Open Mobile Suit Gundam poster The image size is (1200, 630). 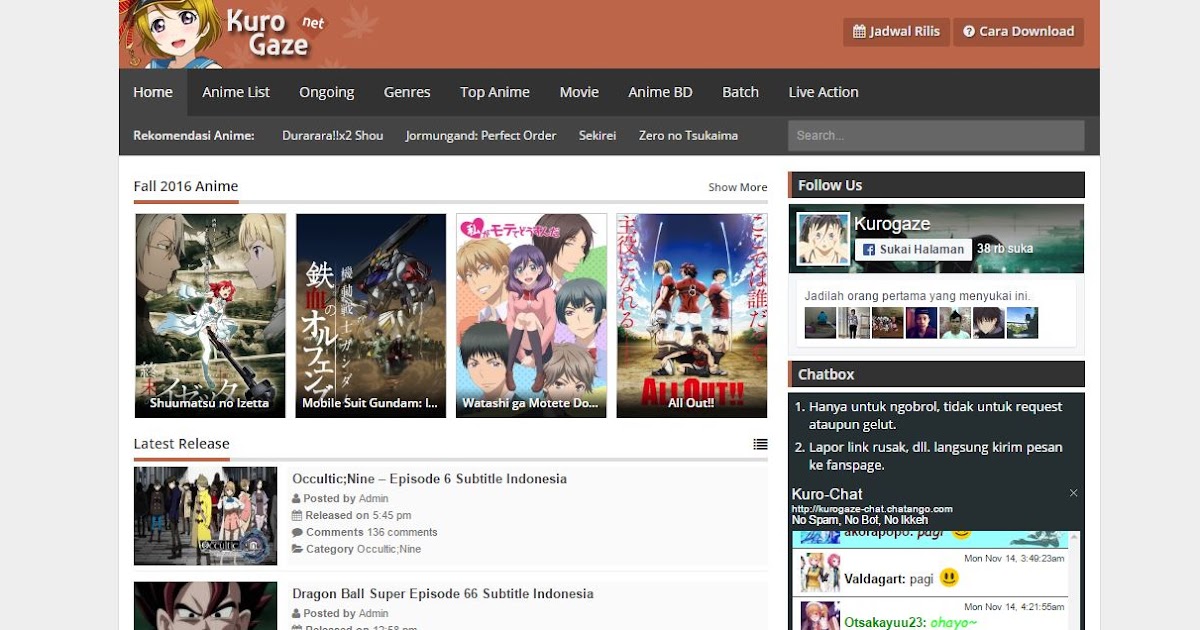click(371, 315)
